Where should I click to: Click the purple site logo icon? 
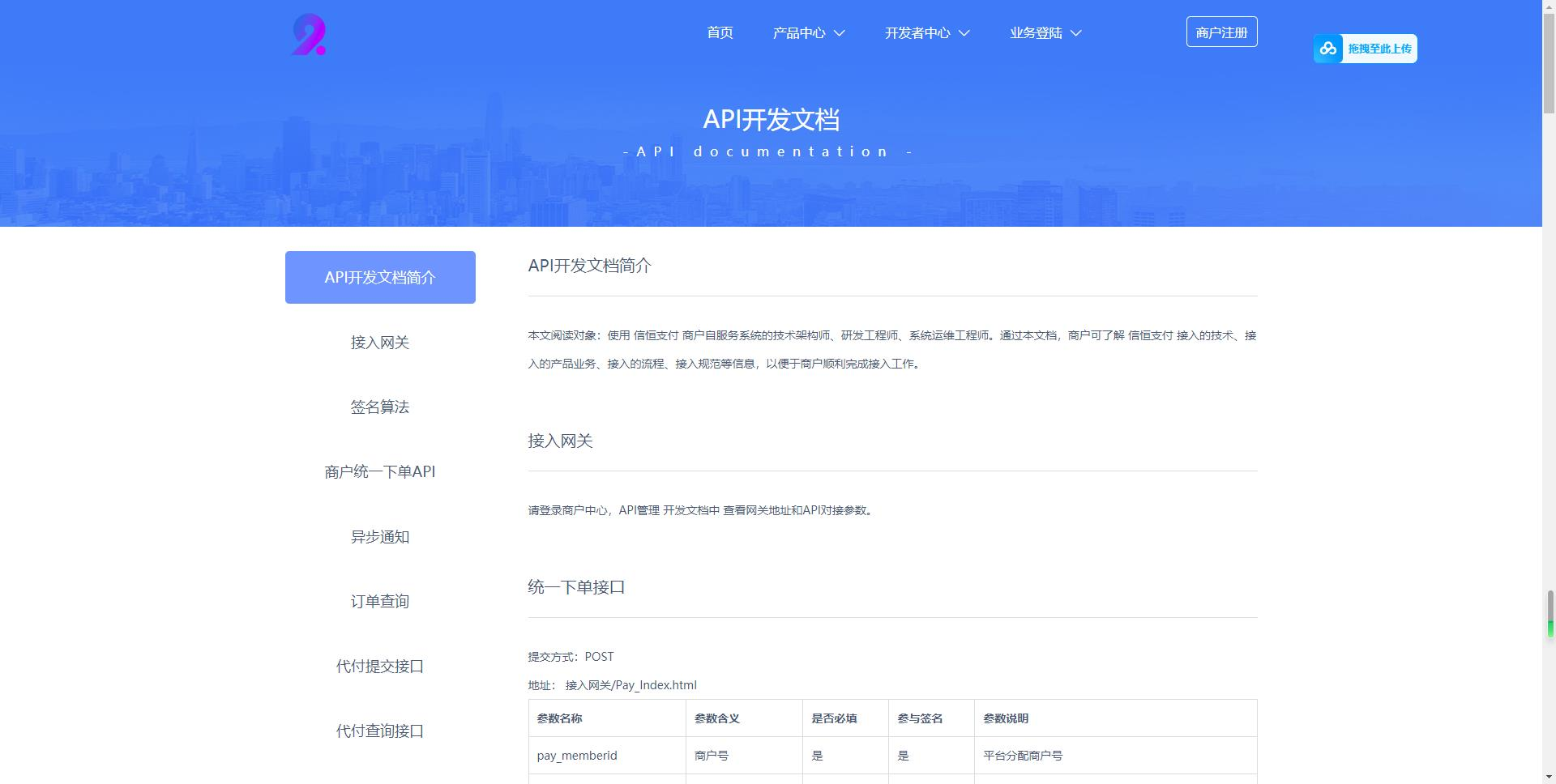[x=308, y=35]
